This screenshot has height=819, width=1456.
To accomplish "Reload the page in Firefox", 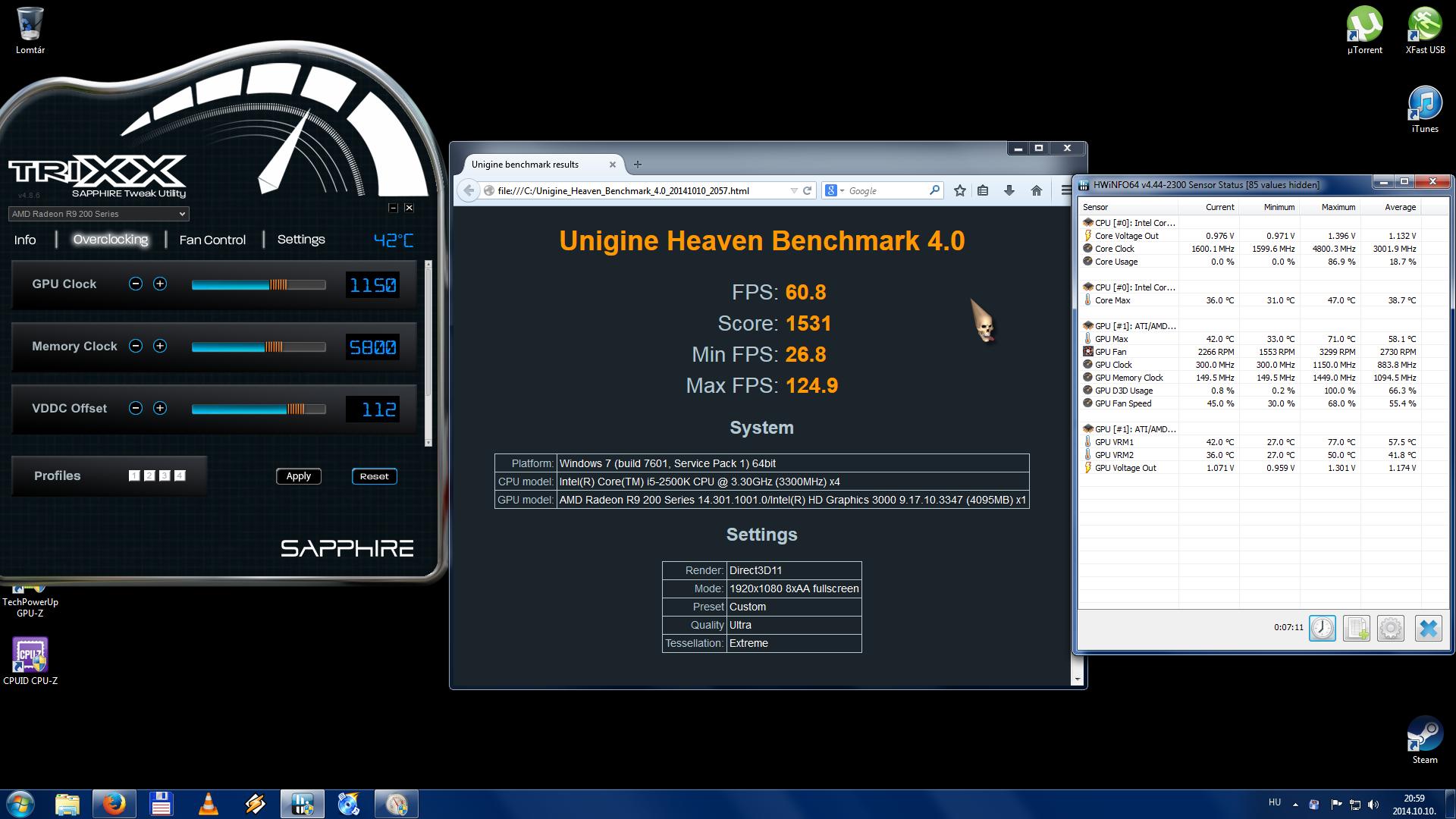I will pyautogui.click(x=808, y=190).
